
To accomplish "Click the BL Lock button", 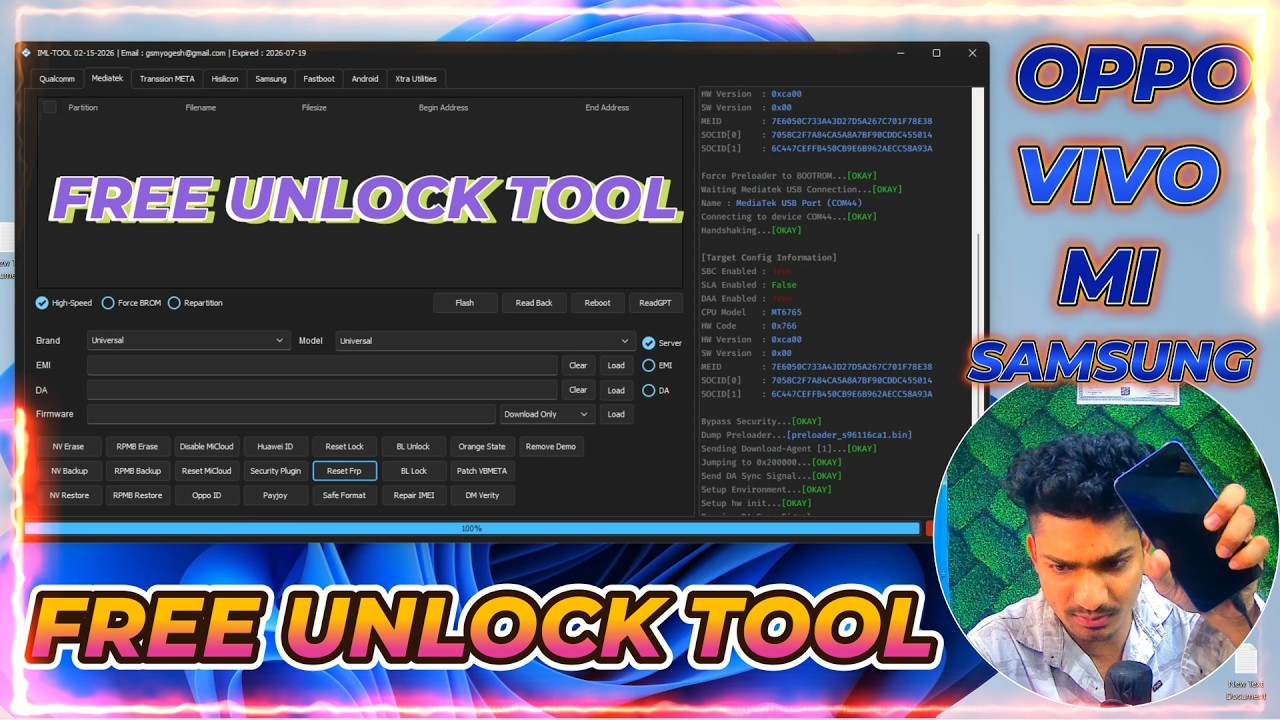I will 413,471.
